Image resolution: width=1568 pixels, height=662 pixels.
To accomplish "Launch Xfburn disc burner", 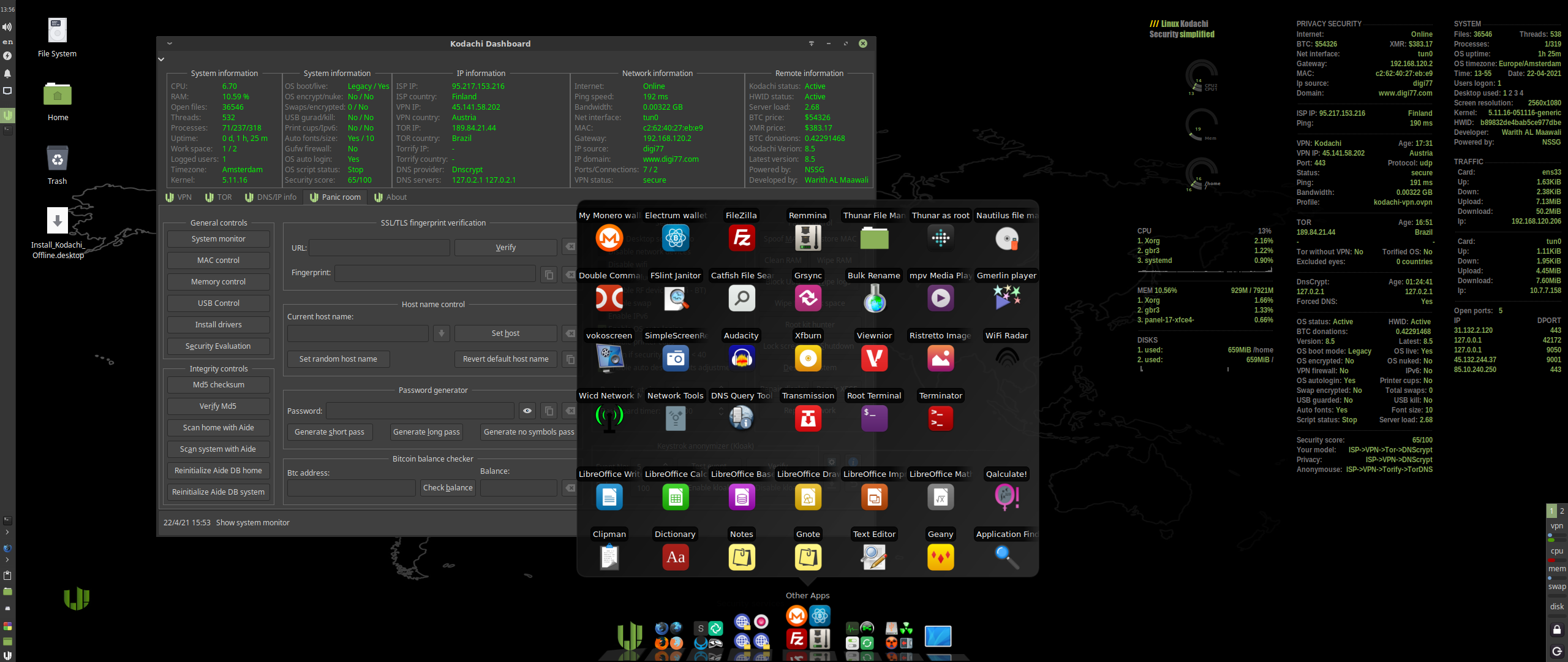I will point(808,358).
